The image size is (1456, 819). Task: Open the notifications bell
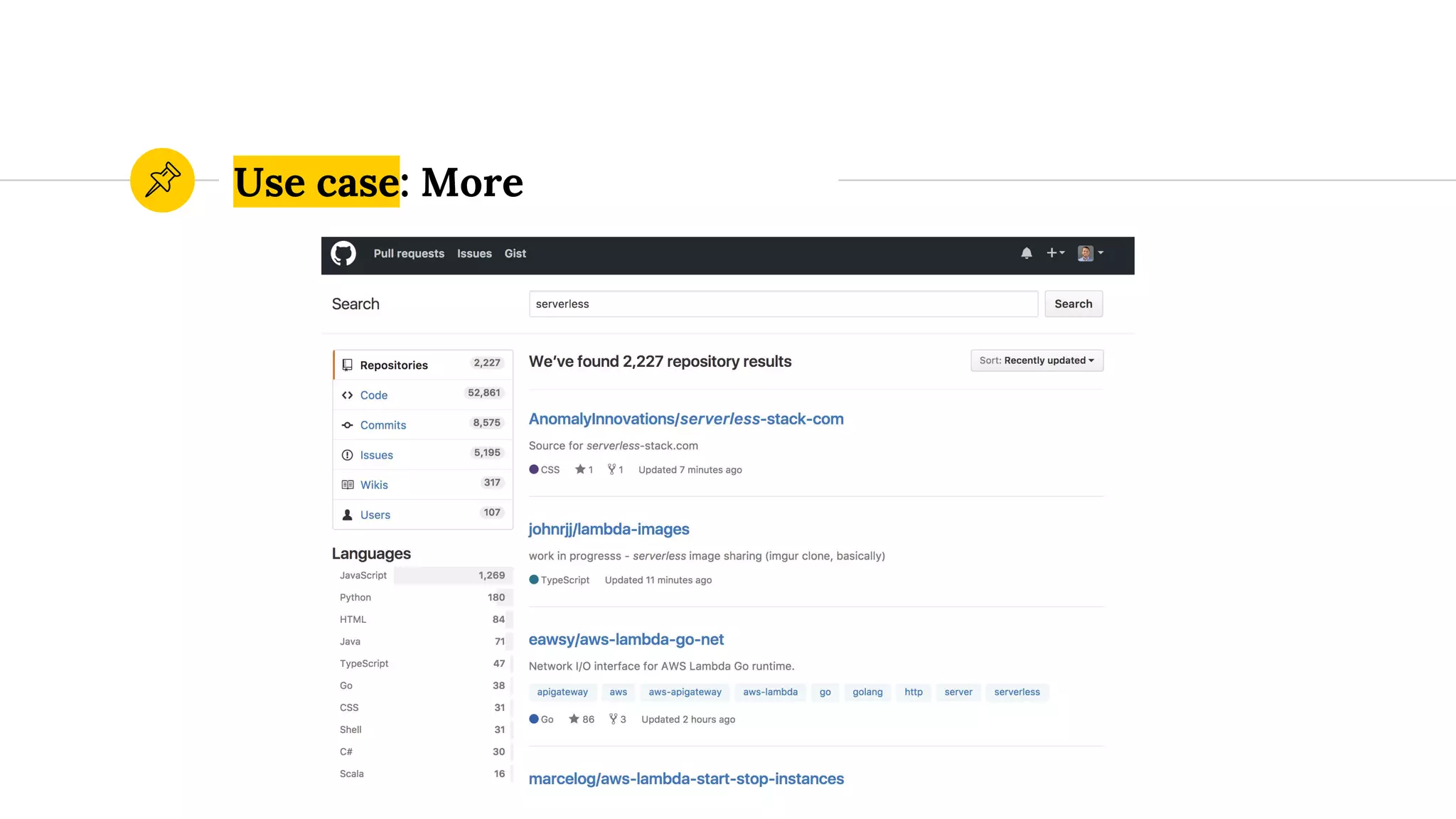pyautogui.click(x=1027, y=253)
